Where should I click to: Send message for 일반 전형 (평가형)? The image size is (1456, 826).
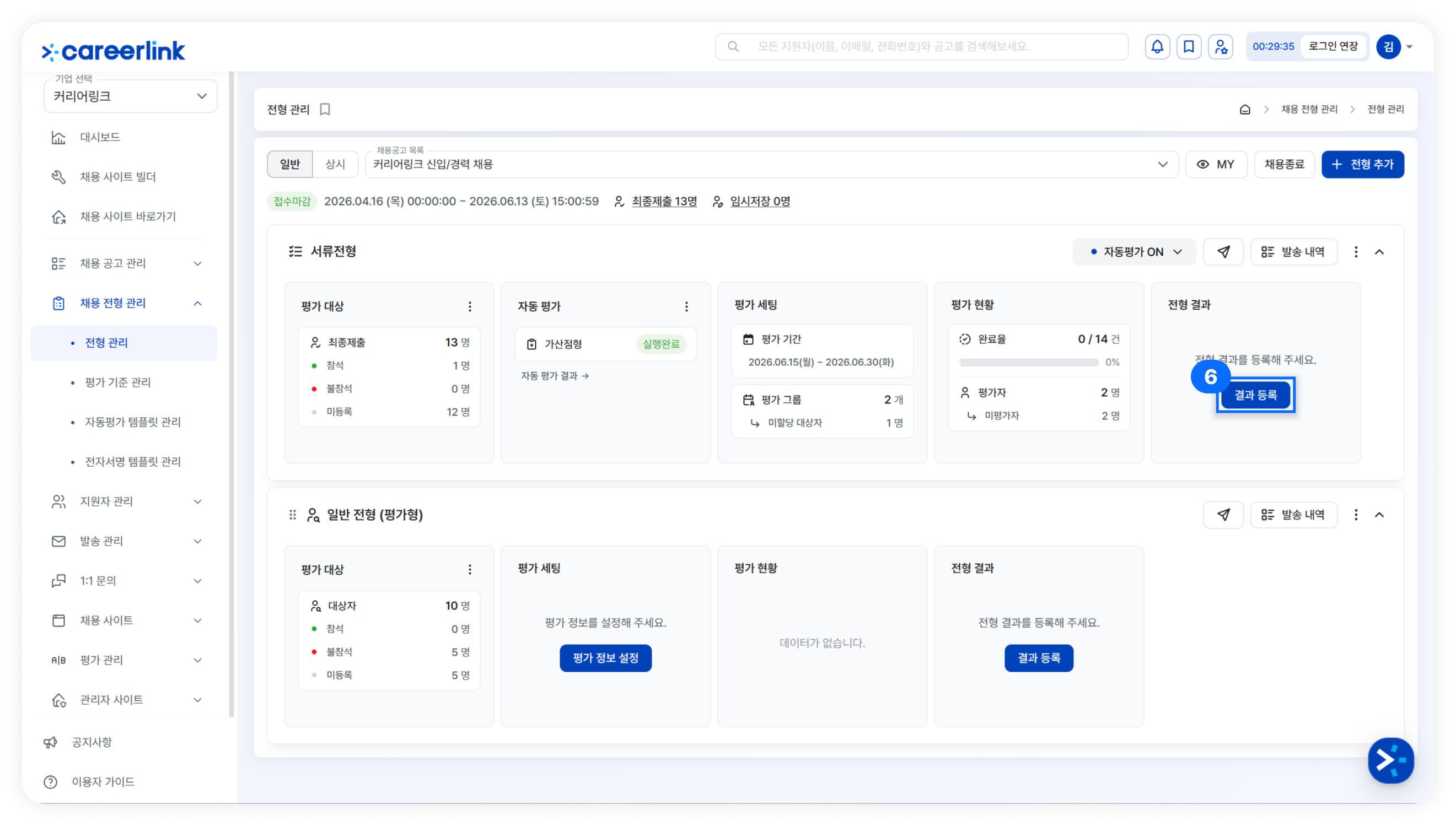[1223, 515]
